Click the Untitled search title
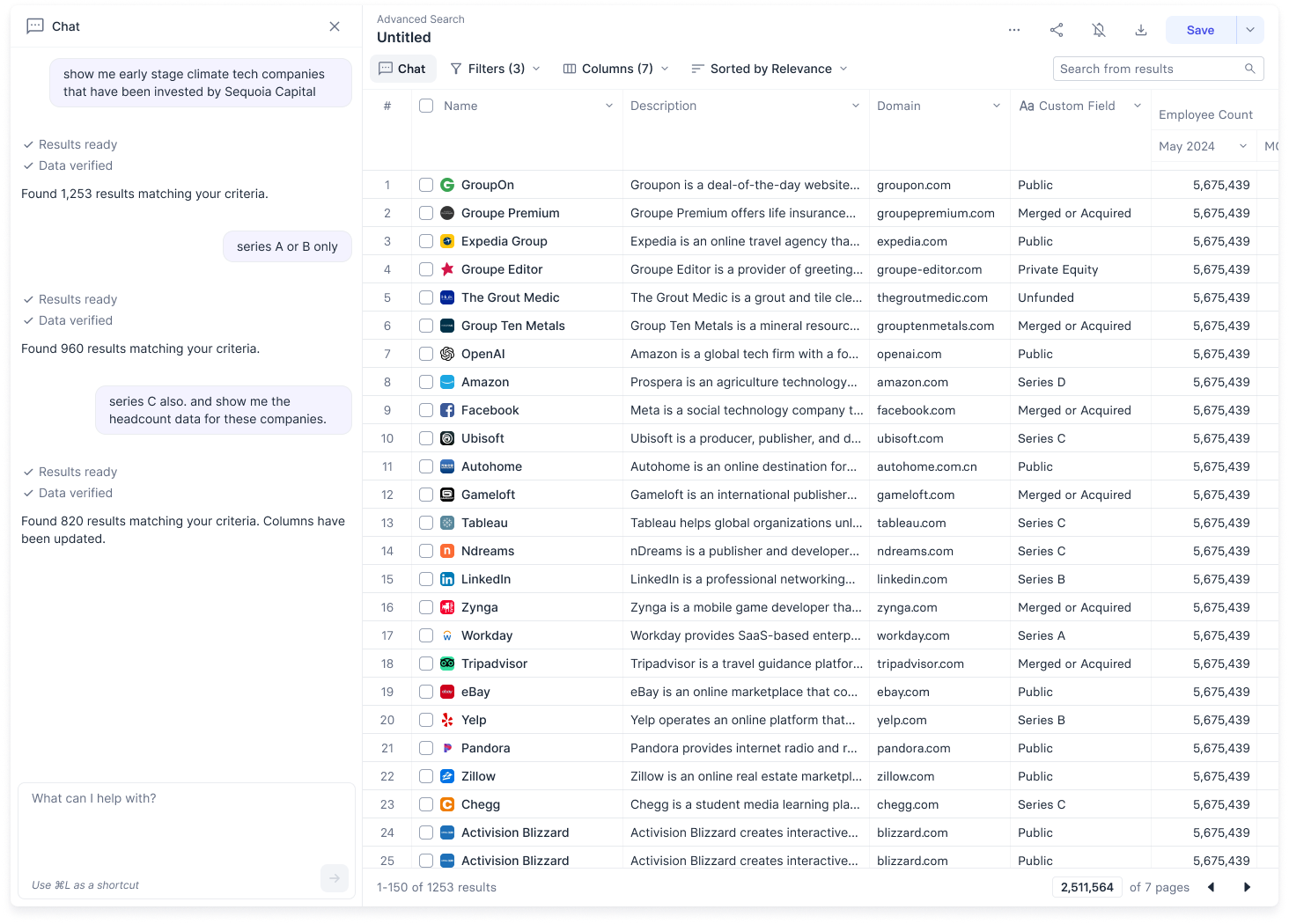Screen dimensions: 1289x924 coord(404,37)
